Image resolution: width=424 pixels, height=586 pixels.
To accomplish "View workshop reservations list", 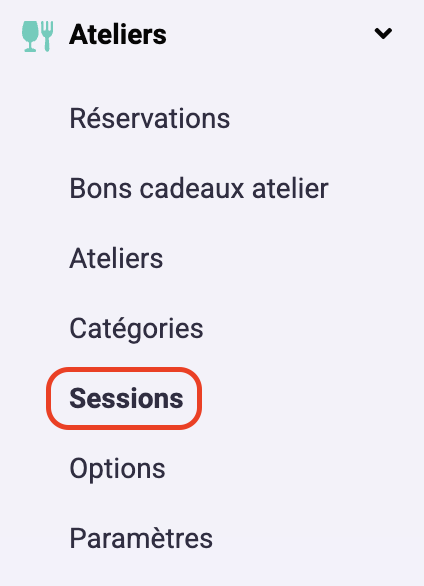I will (149, 118).
